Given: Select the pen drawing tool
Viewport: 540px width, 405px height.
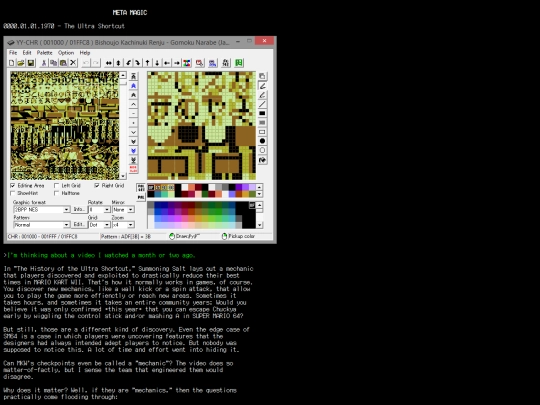Looking at the screenshot, I should pos(262,86).
